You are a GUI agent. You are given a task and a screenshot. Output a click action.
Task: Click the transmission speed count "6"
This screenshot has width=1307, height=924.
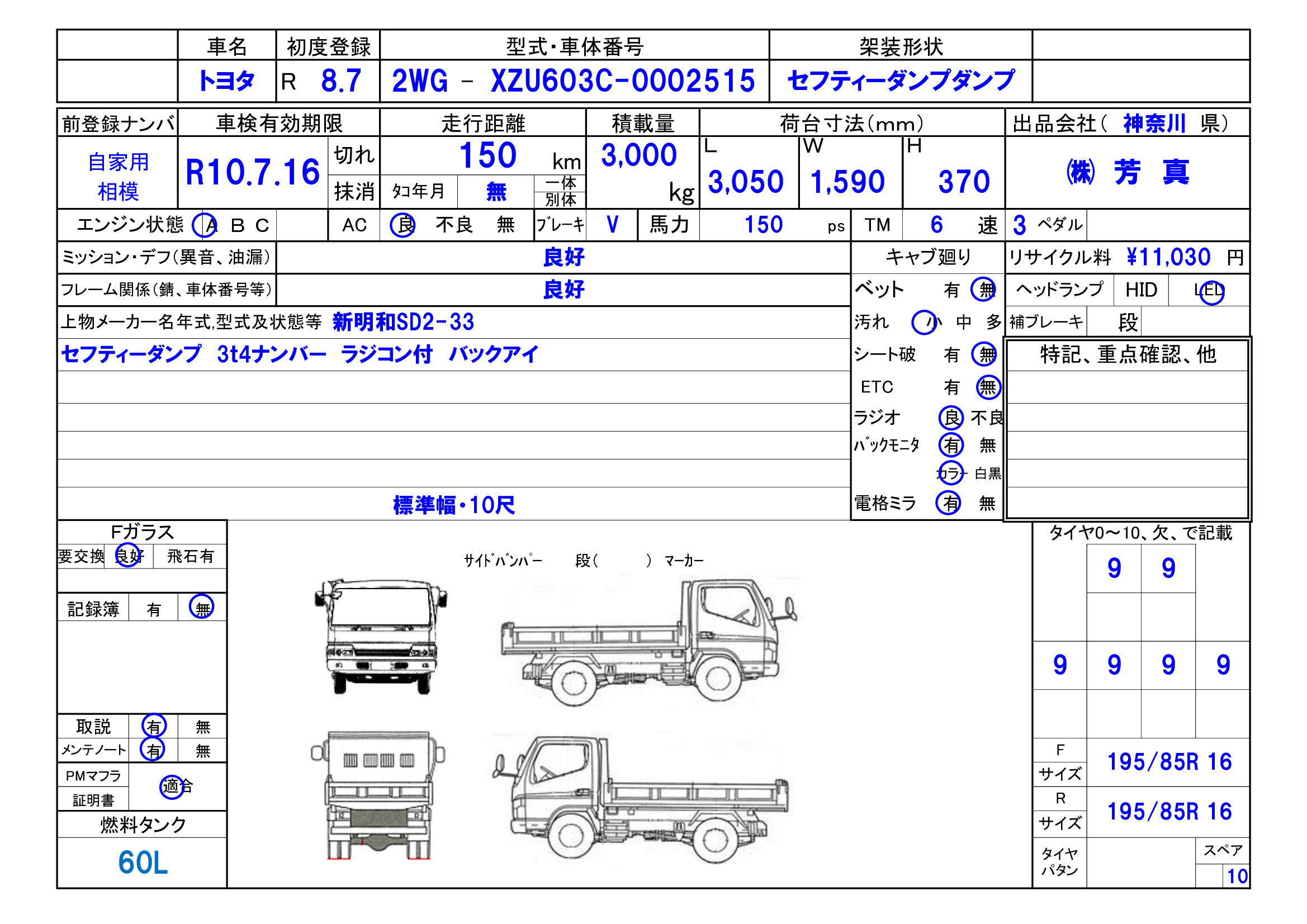coord(936,225)
